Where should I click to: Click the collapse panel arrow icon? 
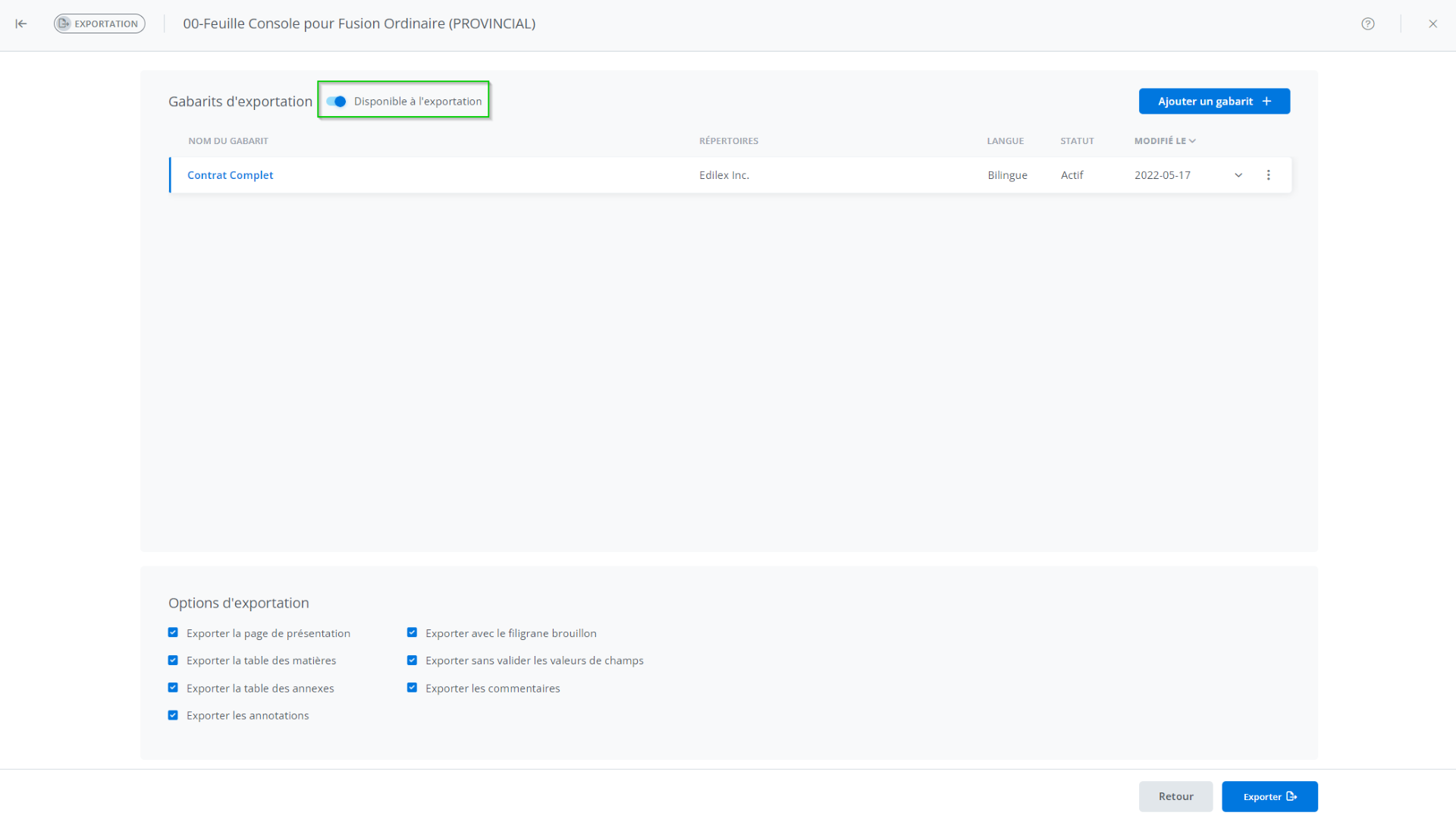pyautogui.click(x=21, y=24)
